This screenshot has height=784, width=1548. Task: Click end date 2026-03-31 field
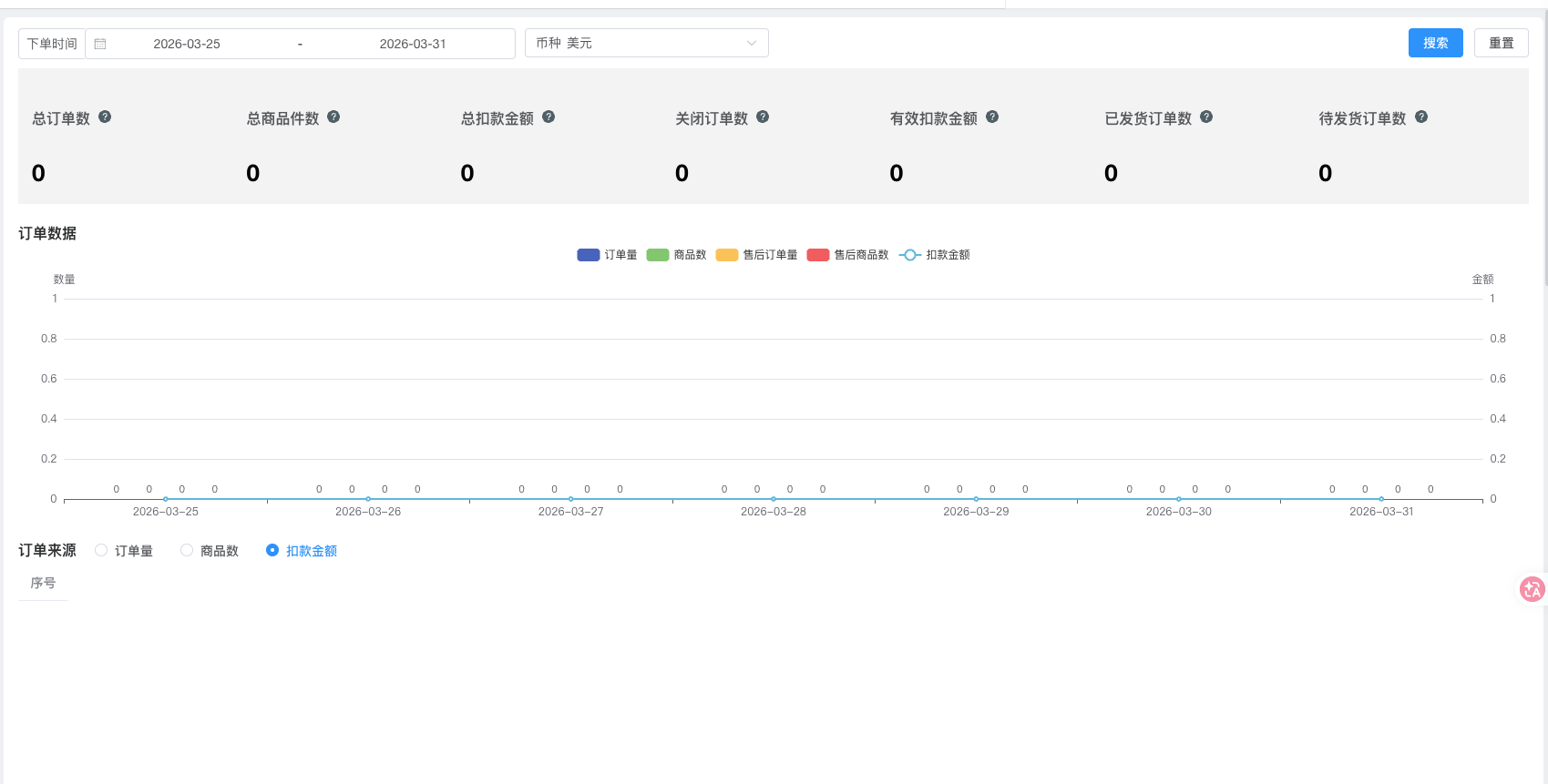pyautogui.click(x=413, y=44)
